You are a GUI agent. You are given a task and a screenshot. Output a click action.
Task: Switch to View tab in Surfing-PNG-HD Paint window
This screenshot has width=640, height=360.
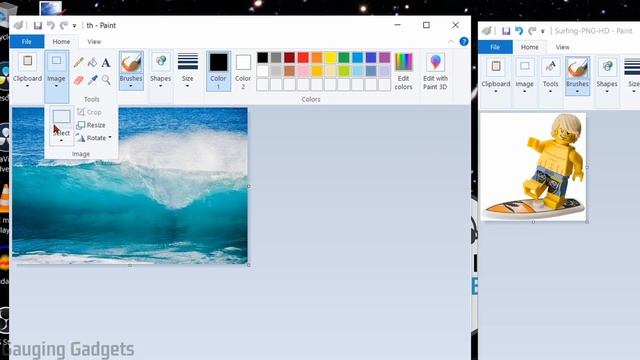(562, 47)
